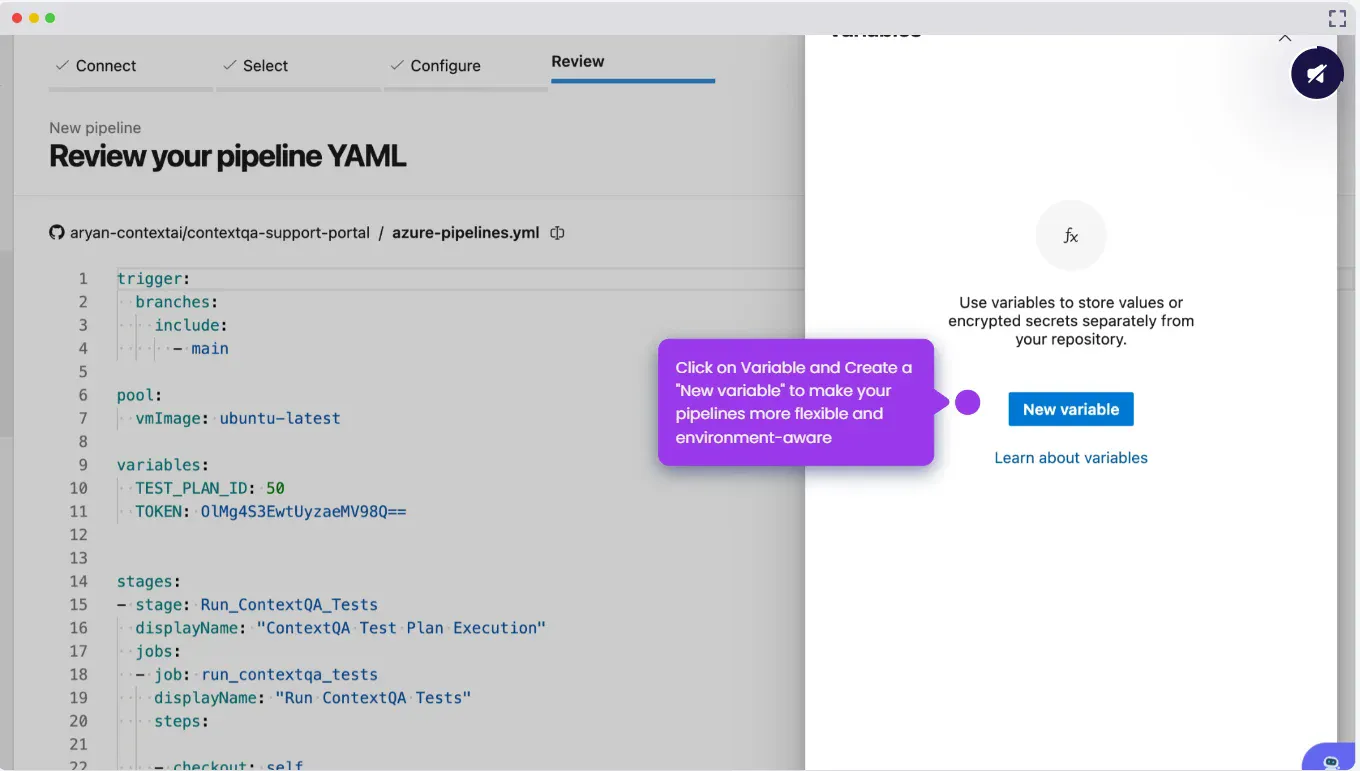Collapse the Variables panel with the chevron
Image resolution: width=1360 pixels, height=771 pixels.
tap(1285, 38)
